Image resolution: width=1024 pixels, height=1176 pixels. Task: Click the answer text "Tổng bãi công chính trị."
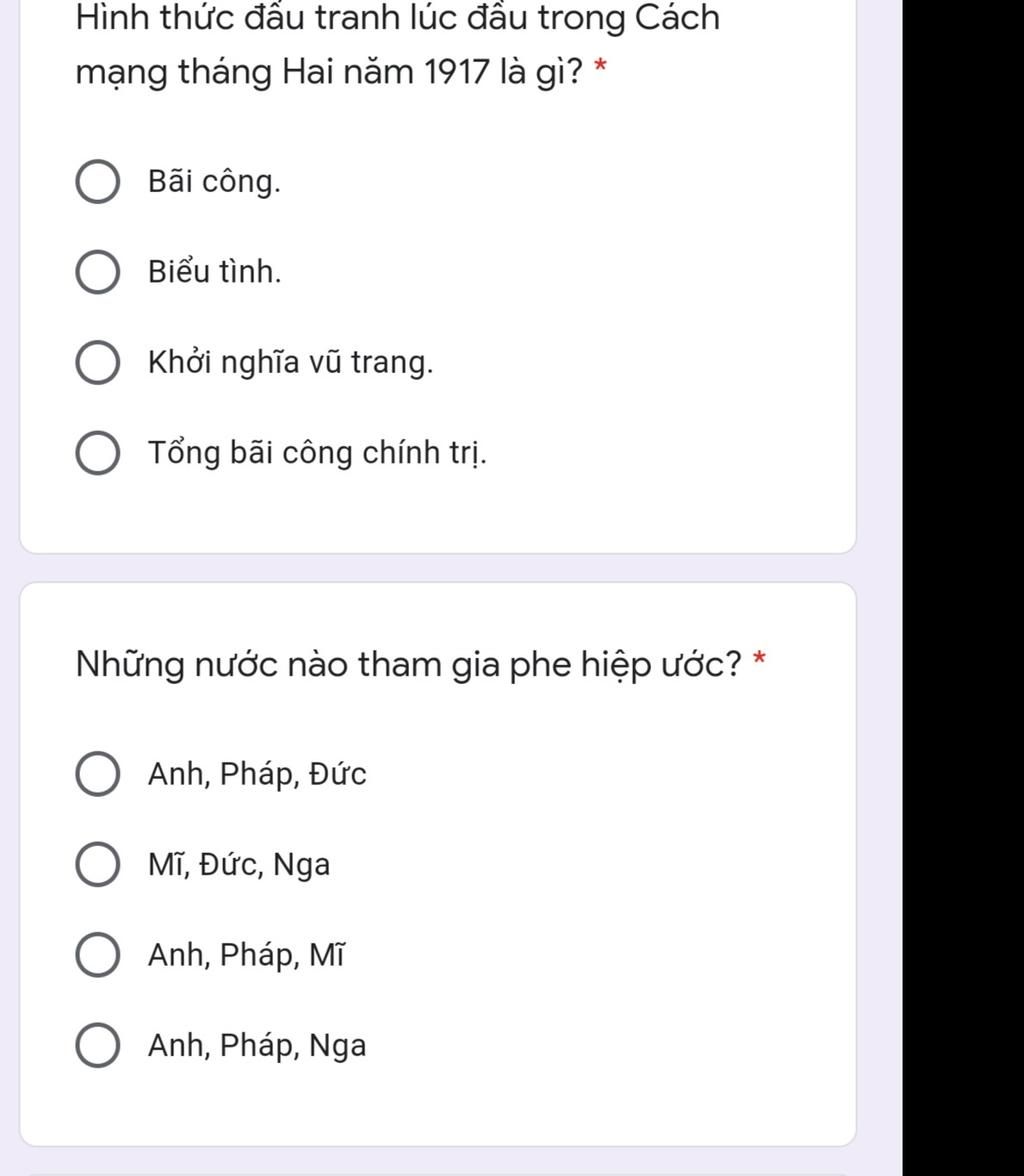pos(318,453)
